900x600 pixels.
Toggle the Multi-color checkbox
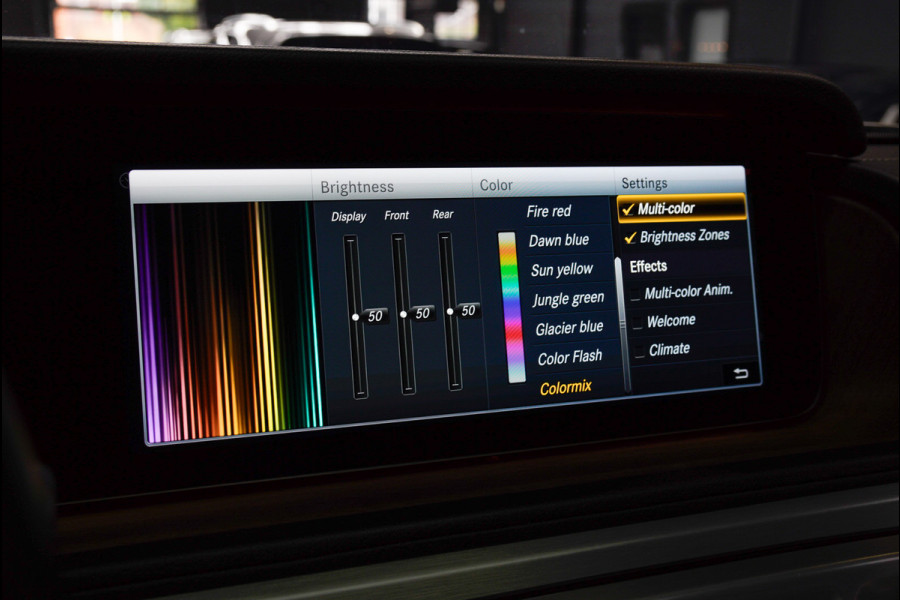[629, 209]
